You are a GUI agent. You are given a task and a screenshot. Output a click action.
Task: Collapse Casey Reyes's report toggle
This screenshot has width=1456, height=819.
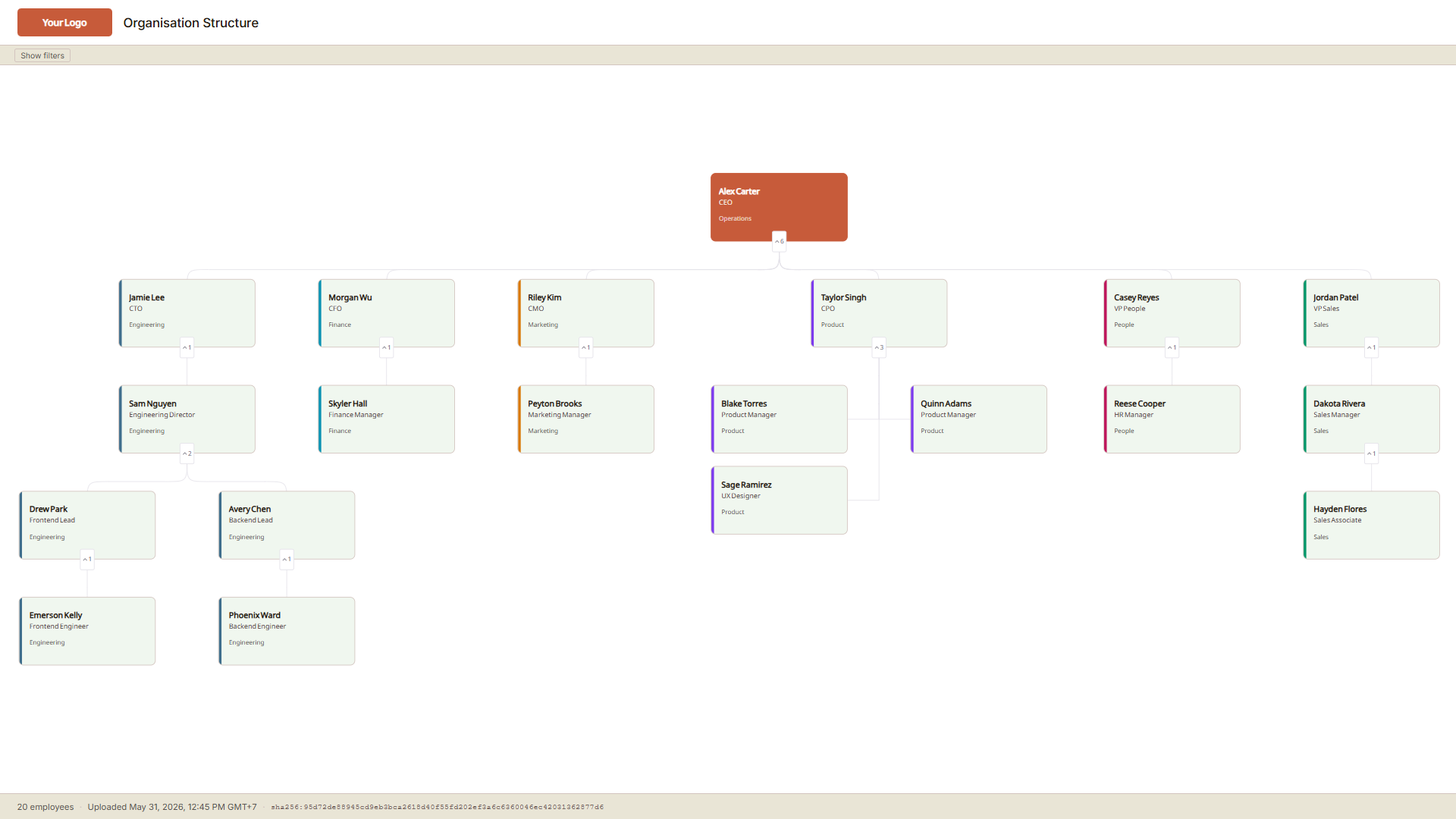click(1172, 347)
